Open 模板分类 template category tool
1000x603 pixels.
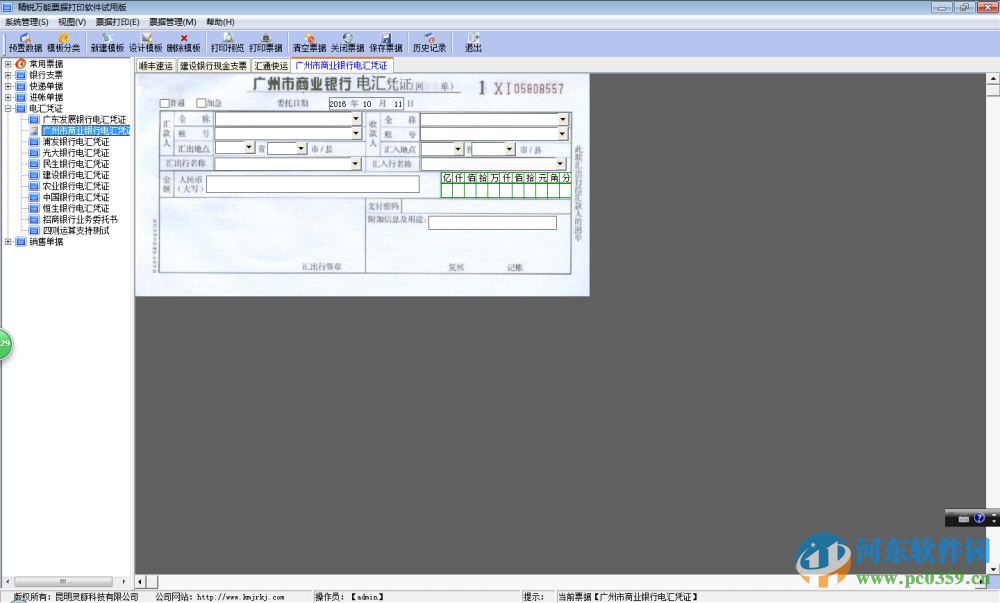(x=64, y=43)
